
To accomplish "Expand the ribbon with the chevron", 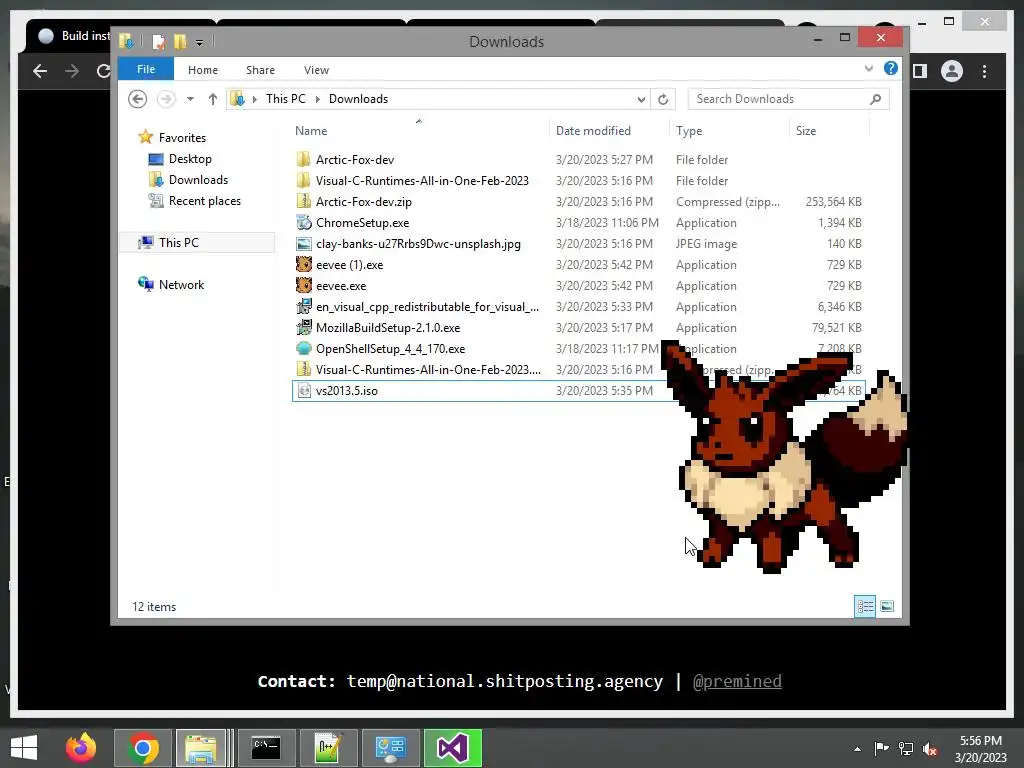I will coord(869,68).
